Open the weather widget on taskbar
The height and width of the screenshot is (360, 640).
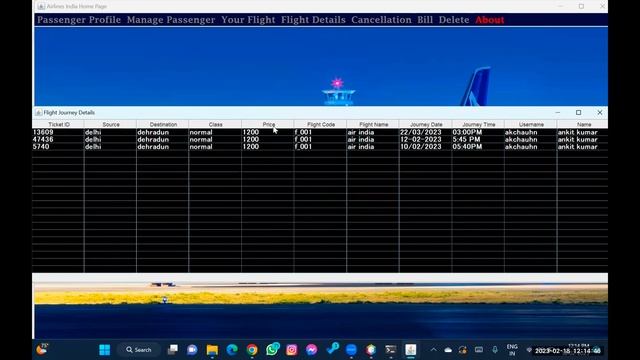coord(42,349)
